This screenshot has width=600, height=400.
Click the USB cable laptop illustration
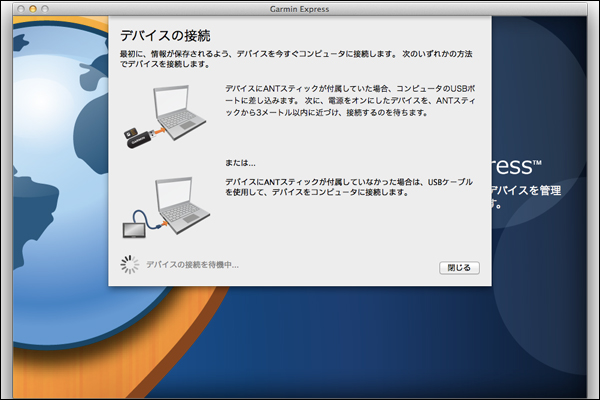pos(166,207)
